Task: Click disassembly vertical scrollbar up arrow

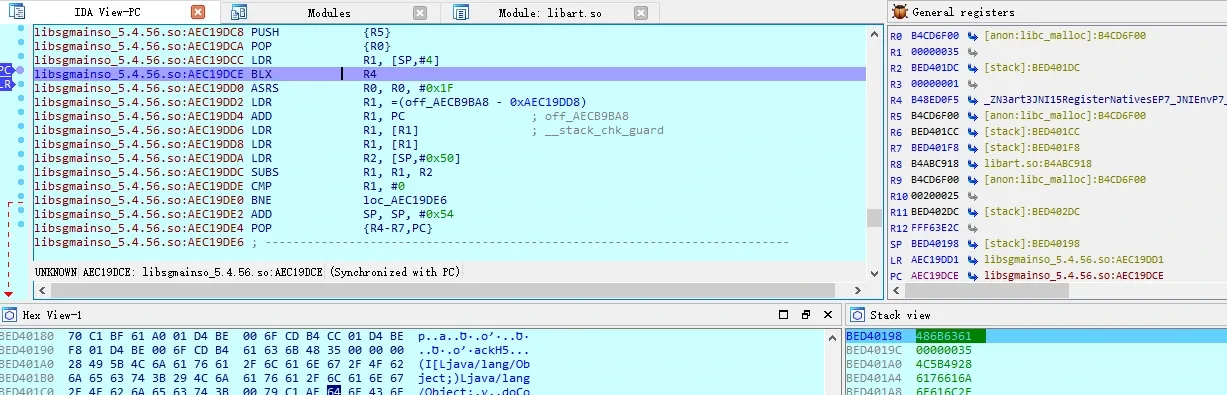Action: 874,34
